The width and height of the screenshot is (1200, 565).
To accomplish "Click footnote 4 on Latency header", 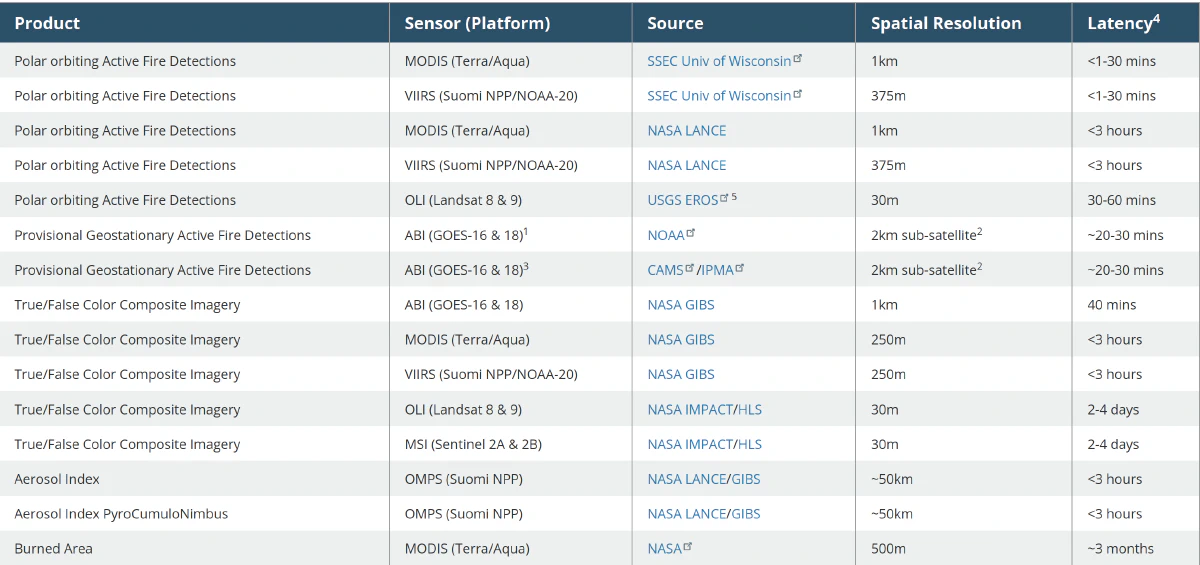I will pos(1156,18).
